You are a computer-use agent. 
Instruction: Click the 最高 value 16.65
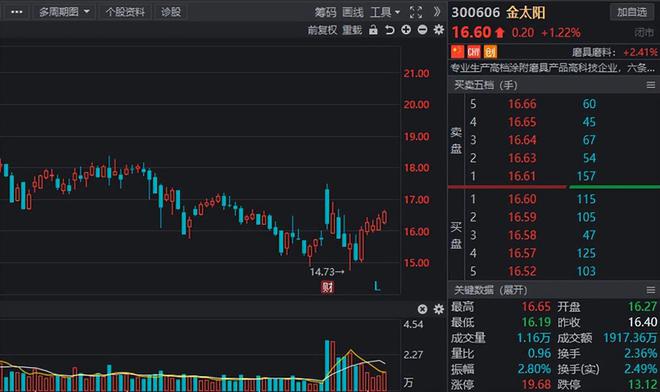click(x=536, y=307)
